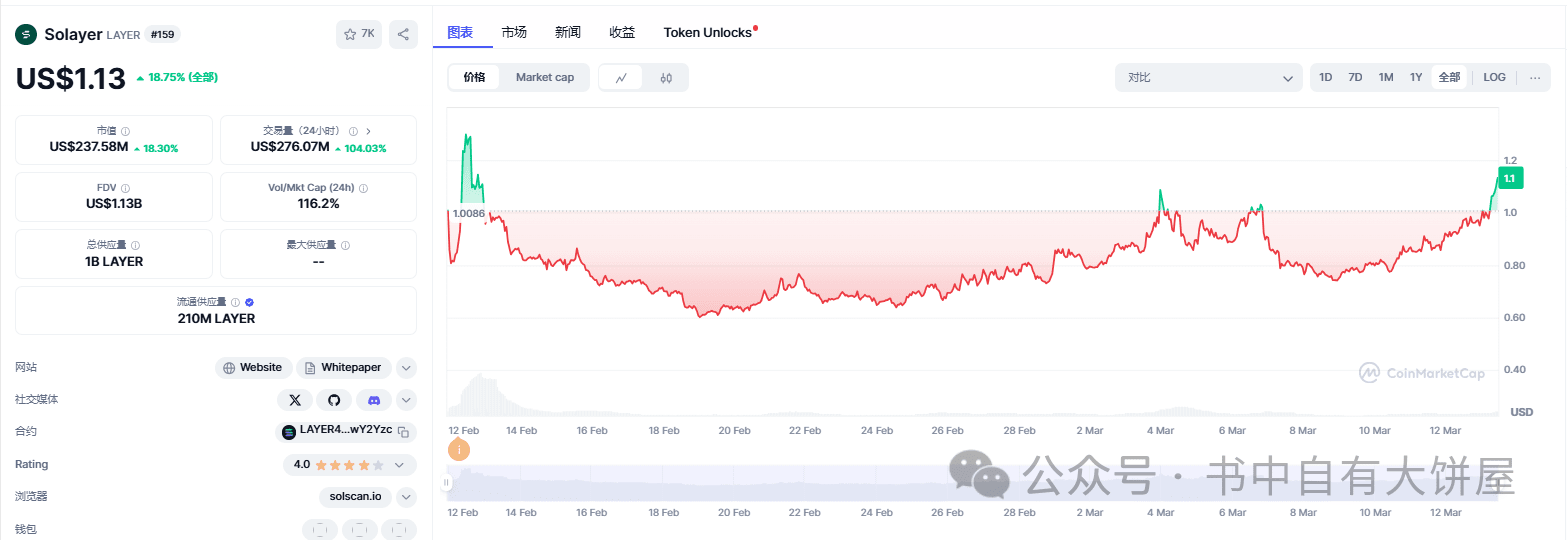Expand the explorer dropdown next to solscan.io
Image resolution: width=1567 pixels, height=540 pixels.
pyautogui.click(x=406, y=497)
